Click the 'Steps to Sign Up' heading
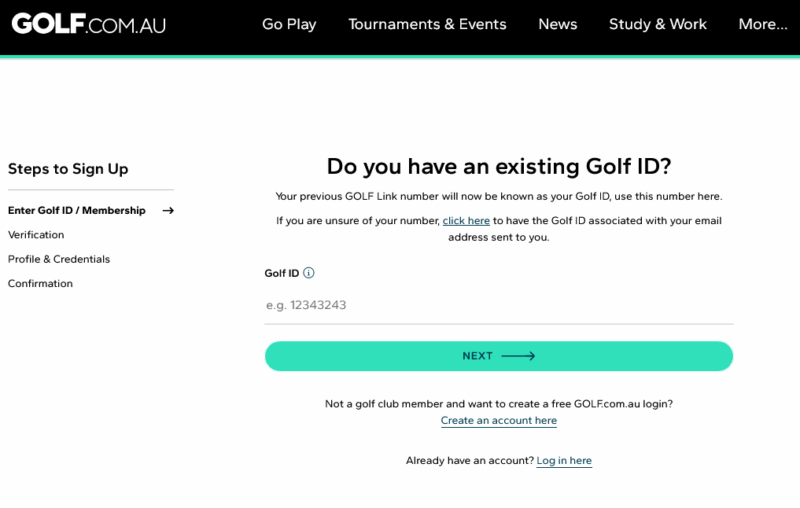This screenshot has width=800, height=508. (x=68, y=169)
